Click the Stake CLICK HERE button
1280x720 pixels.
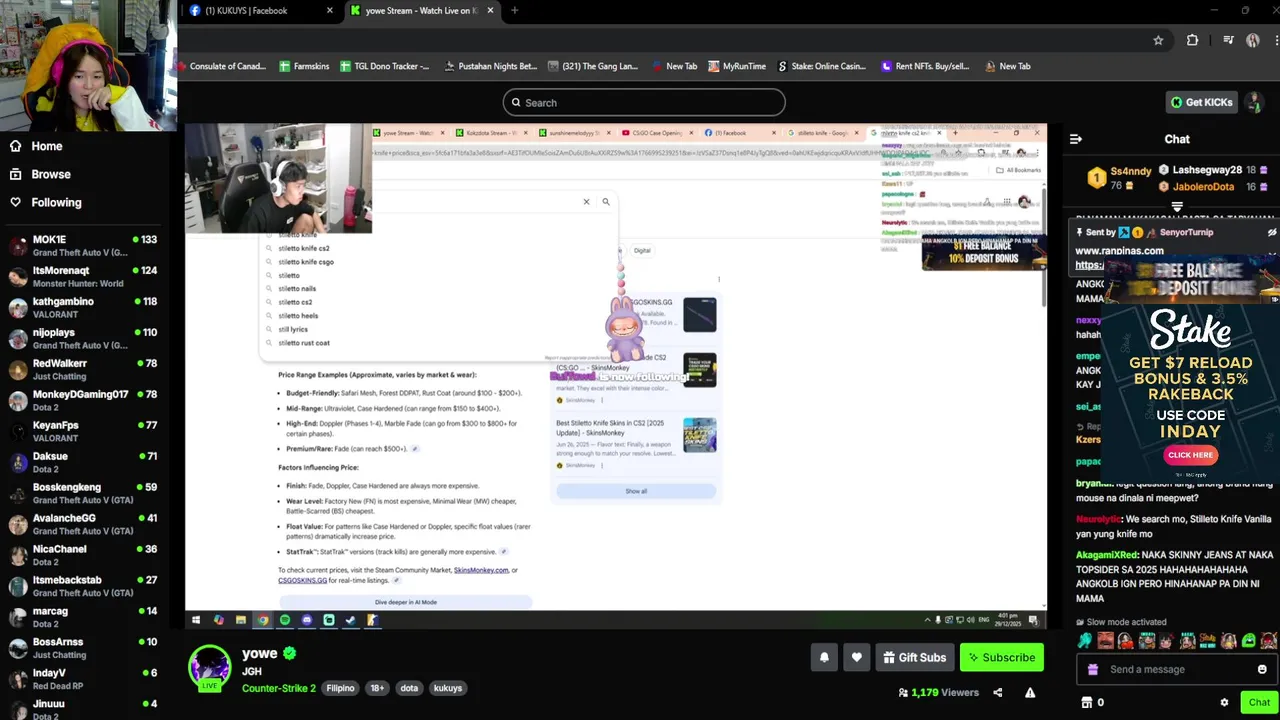[1190, 455]
